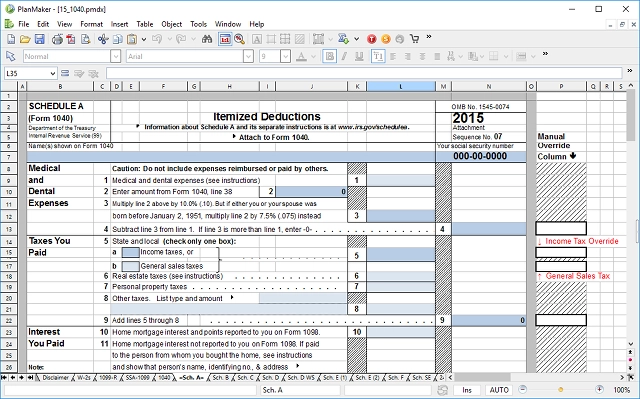
Task: Paste with the clipboard icon
Action: (x=132, y=39)
